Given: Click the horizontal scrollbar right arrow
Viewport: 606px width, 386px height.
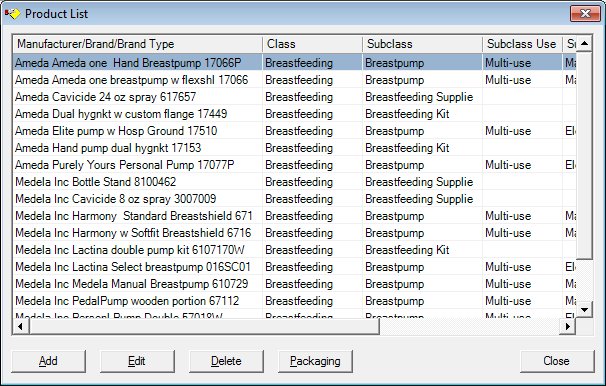Looking at the screenshot, I should point(567,326).
